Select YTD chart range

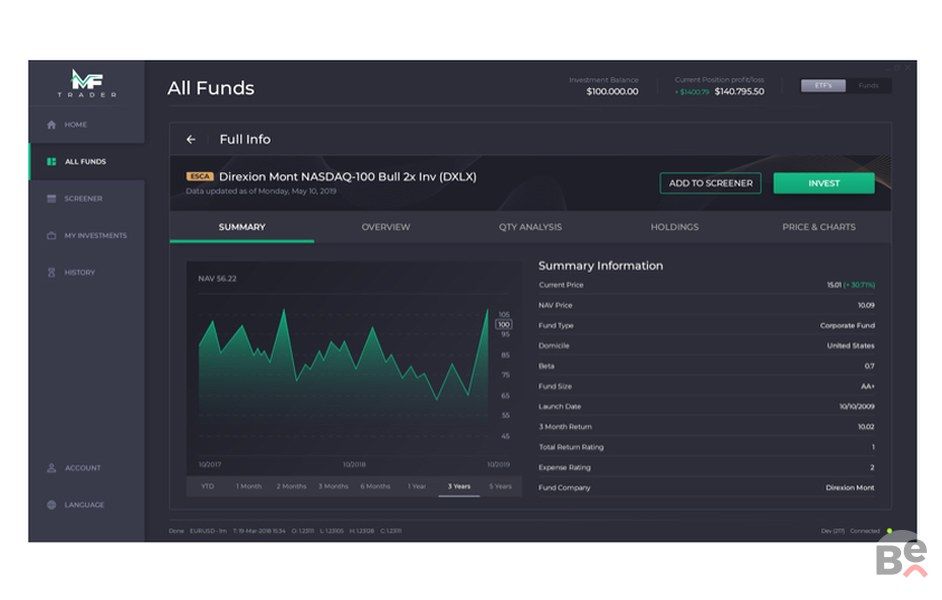(x=207, y=486)
